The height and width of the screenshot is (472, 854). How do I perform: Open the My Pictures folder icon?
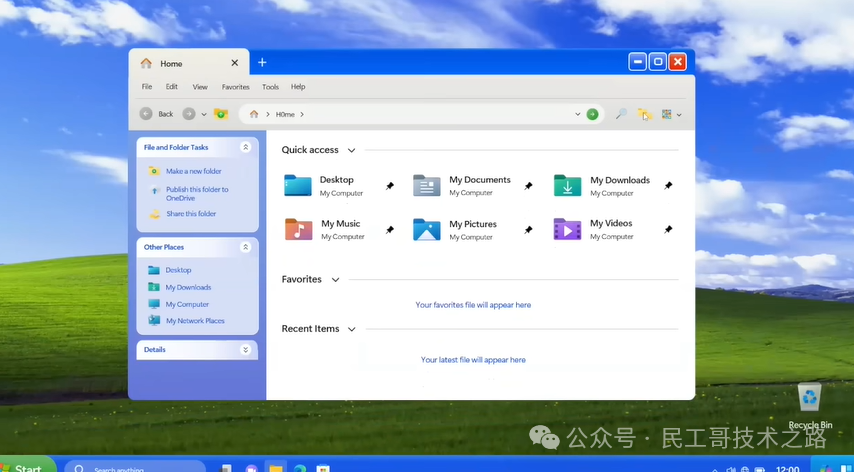[426, 229]
